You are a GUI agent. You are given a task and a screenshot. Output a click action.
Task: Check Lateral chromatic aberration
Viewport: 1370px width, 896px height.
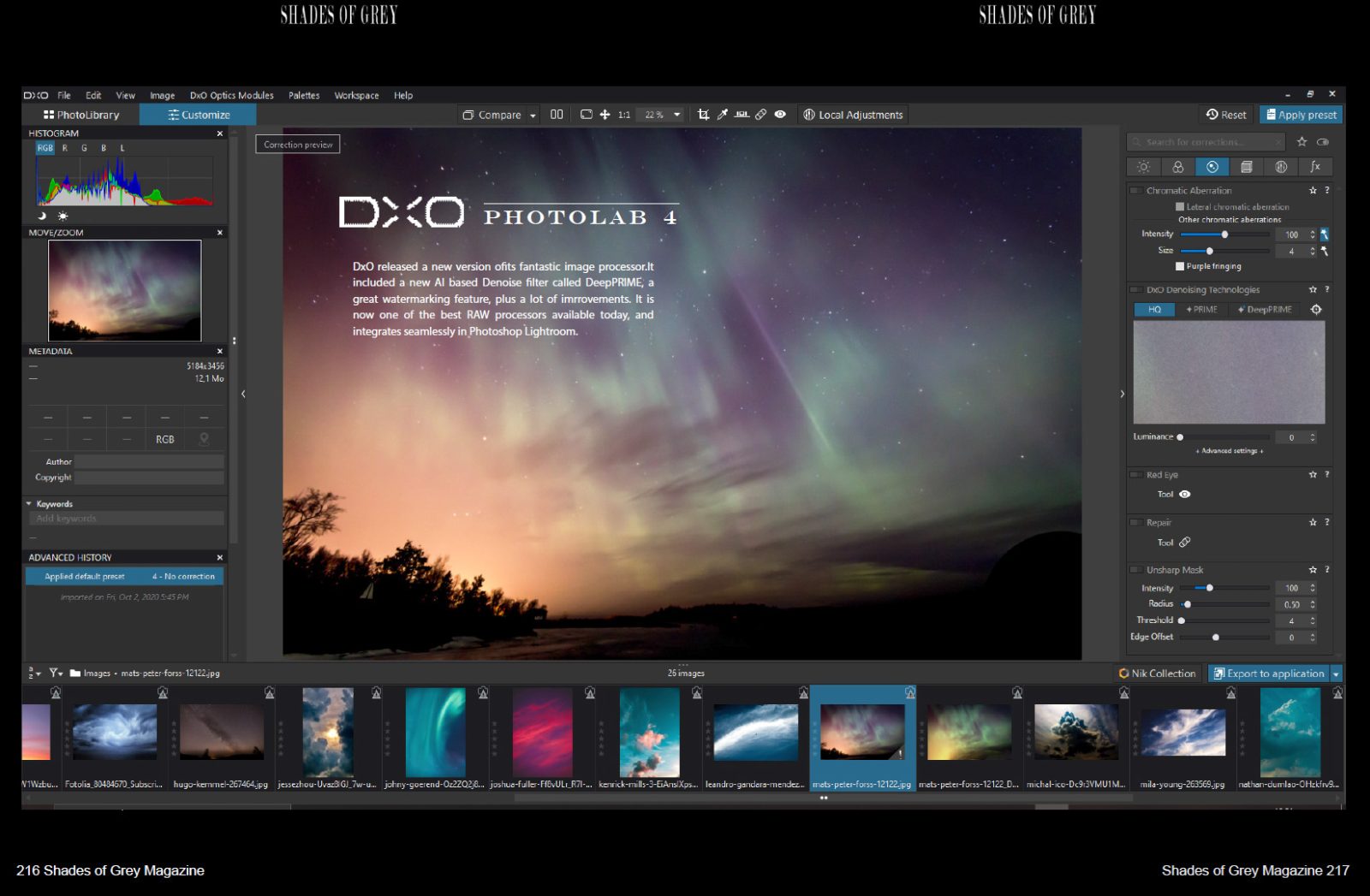point(1180,207)
